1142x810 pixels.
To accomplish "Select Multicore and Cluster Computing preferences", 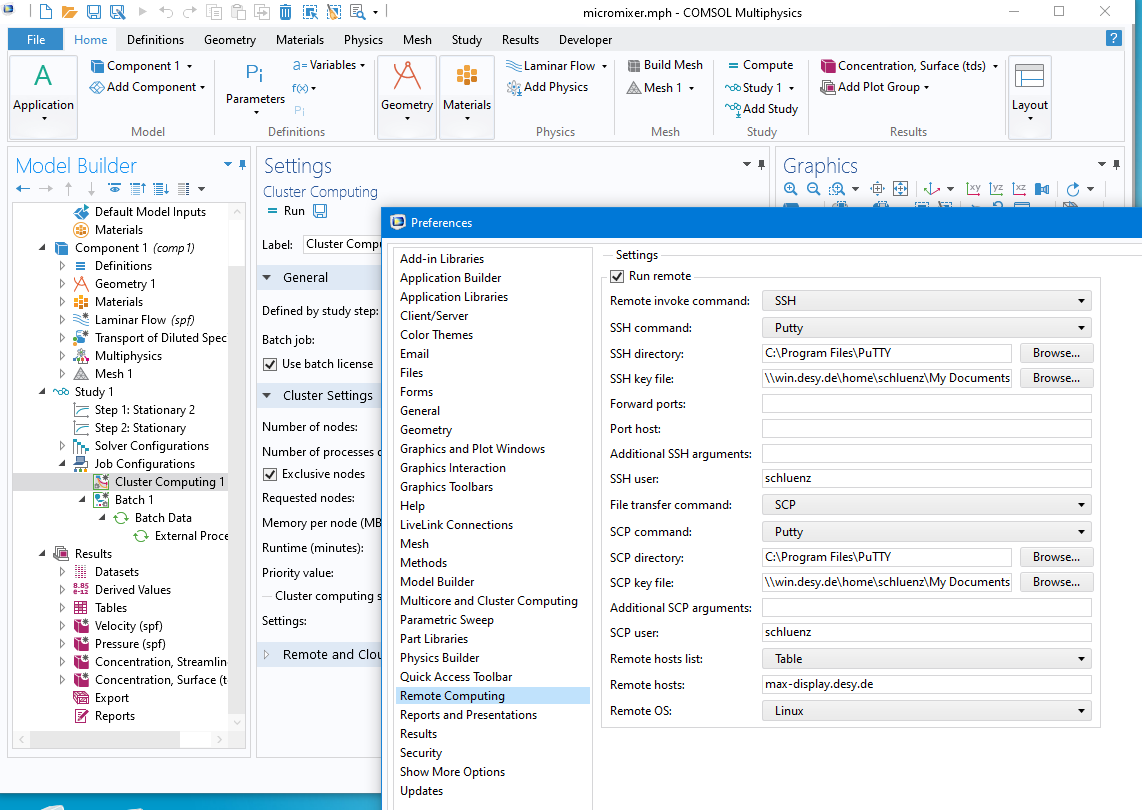I will point(488,601).
